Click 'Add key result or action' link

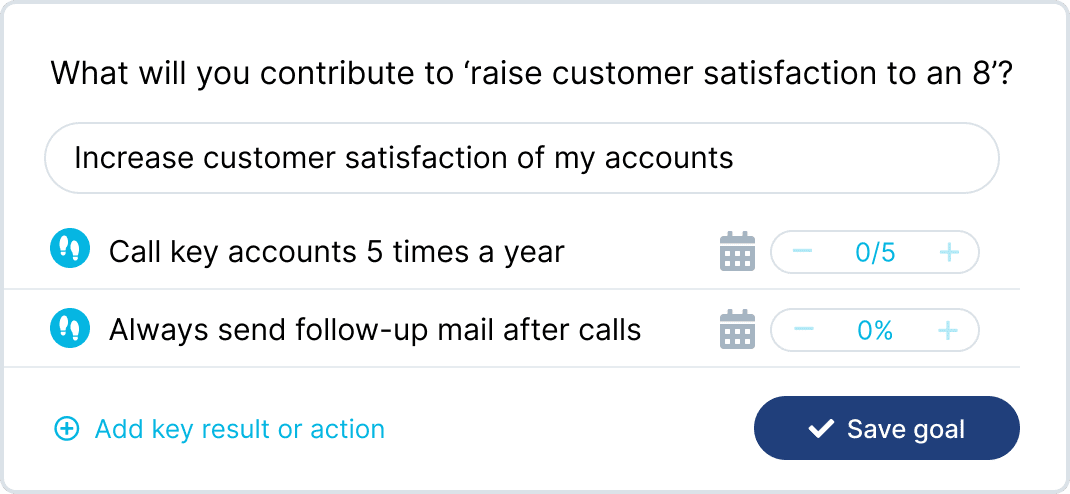[239, 430]
